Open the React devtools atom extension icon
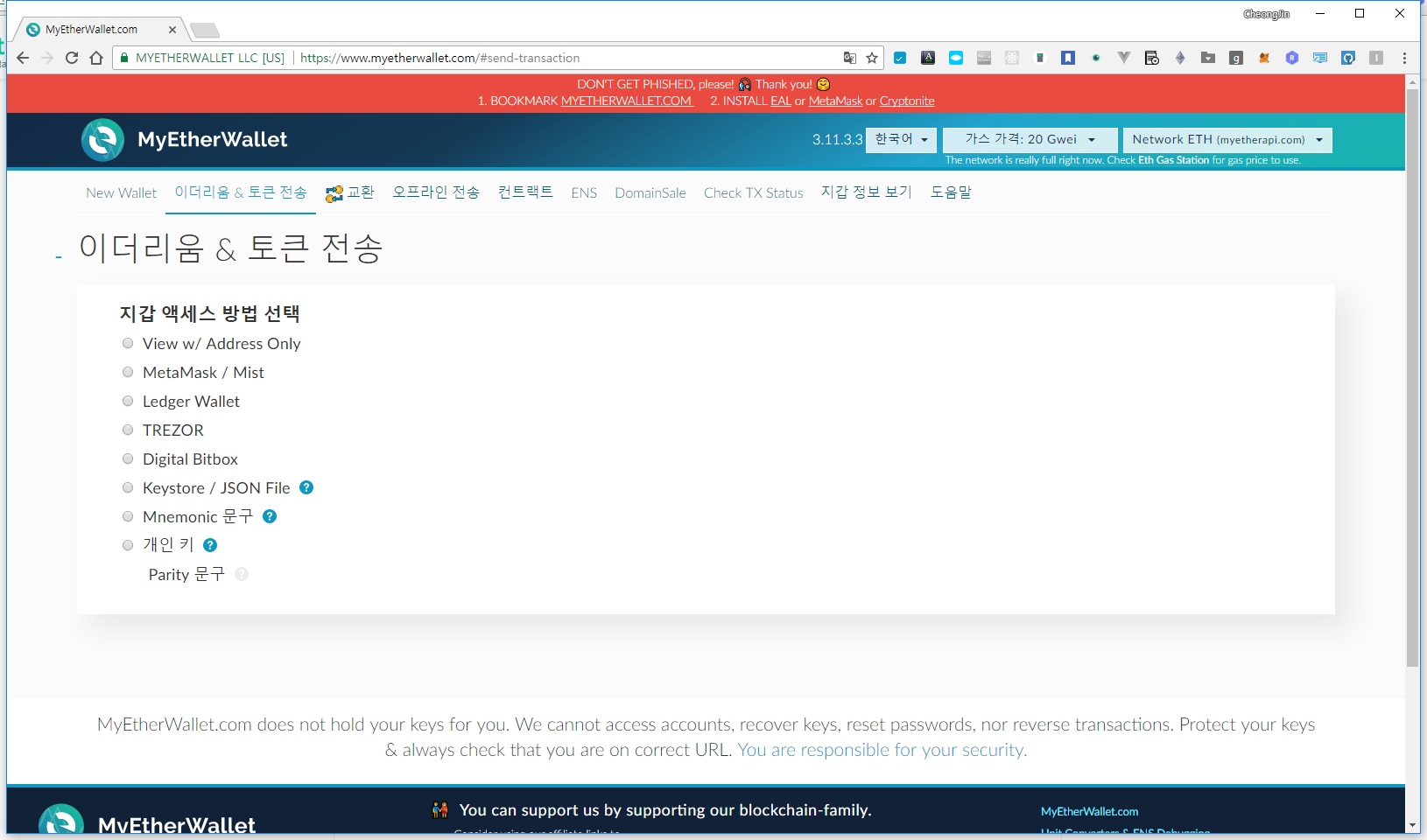The height and width of the screenshot is (840, 1427). point(1012,58)
